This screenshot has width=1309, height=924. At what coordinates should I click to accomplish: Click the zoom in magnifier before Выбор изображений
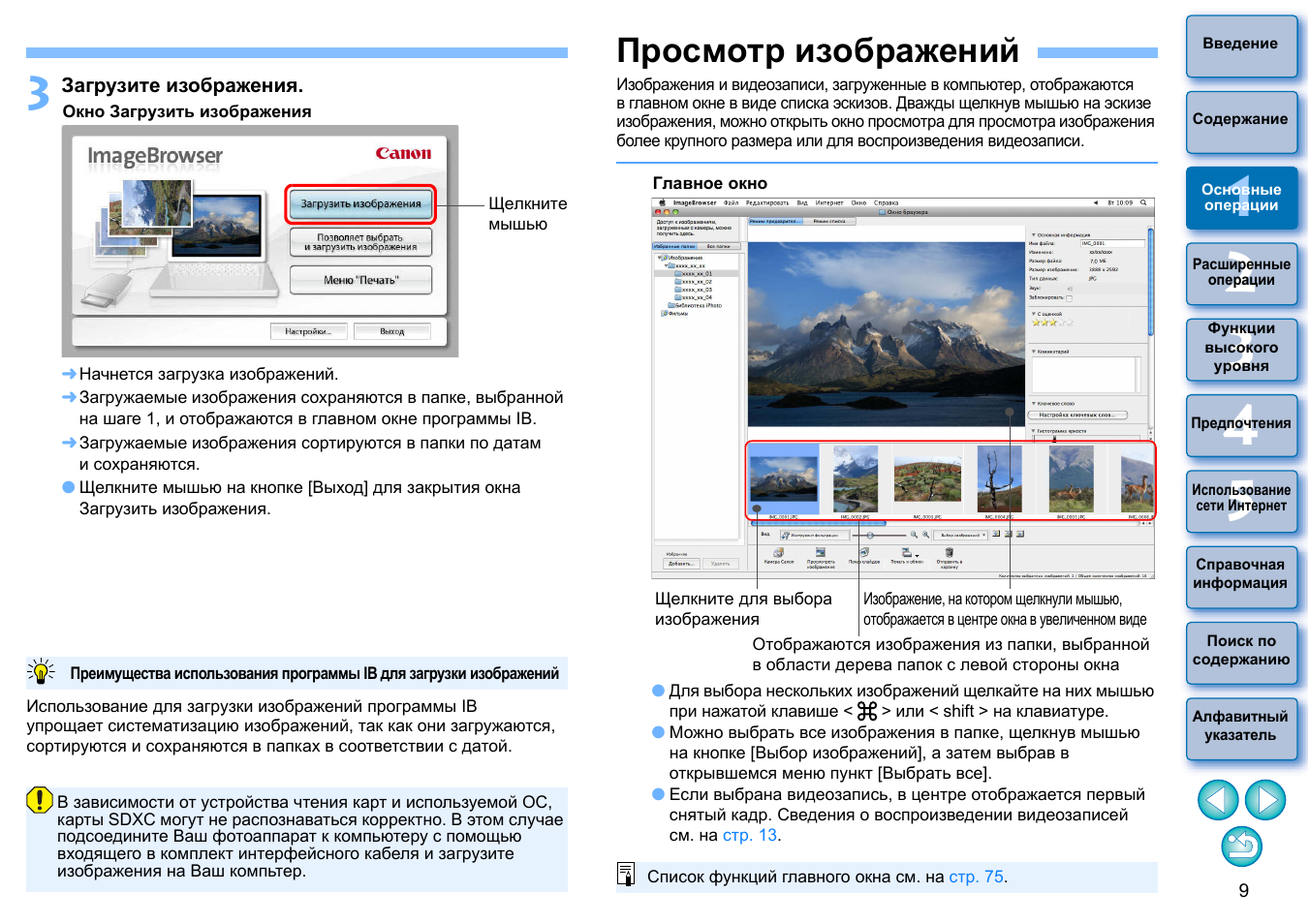925,535
